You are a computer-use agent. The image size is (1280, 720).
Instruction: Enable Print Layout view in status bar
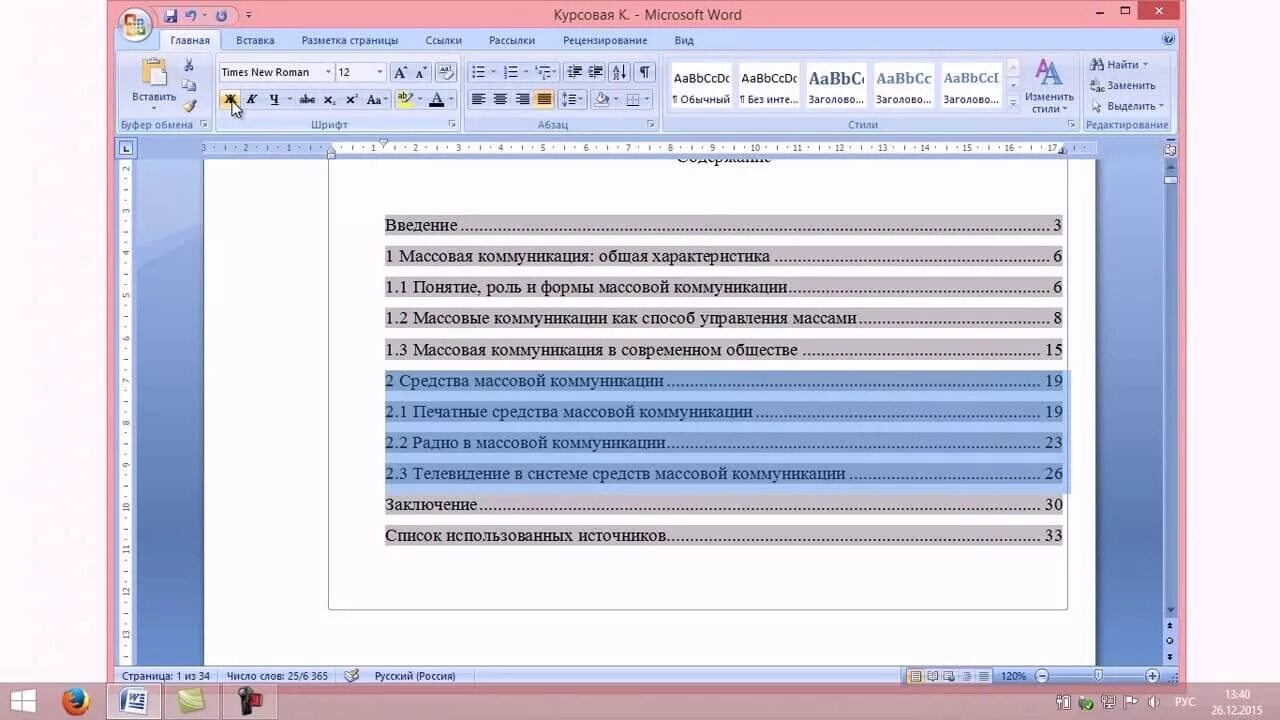[914, 676]
